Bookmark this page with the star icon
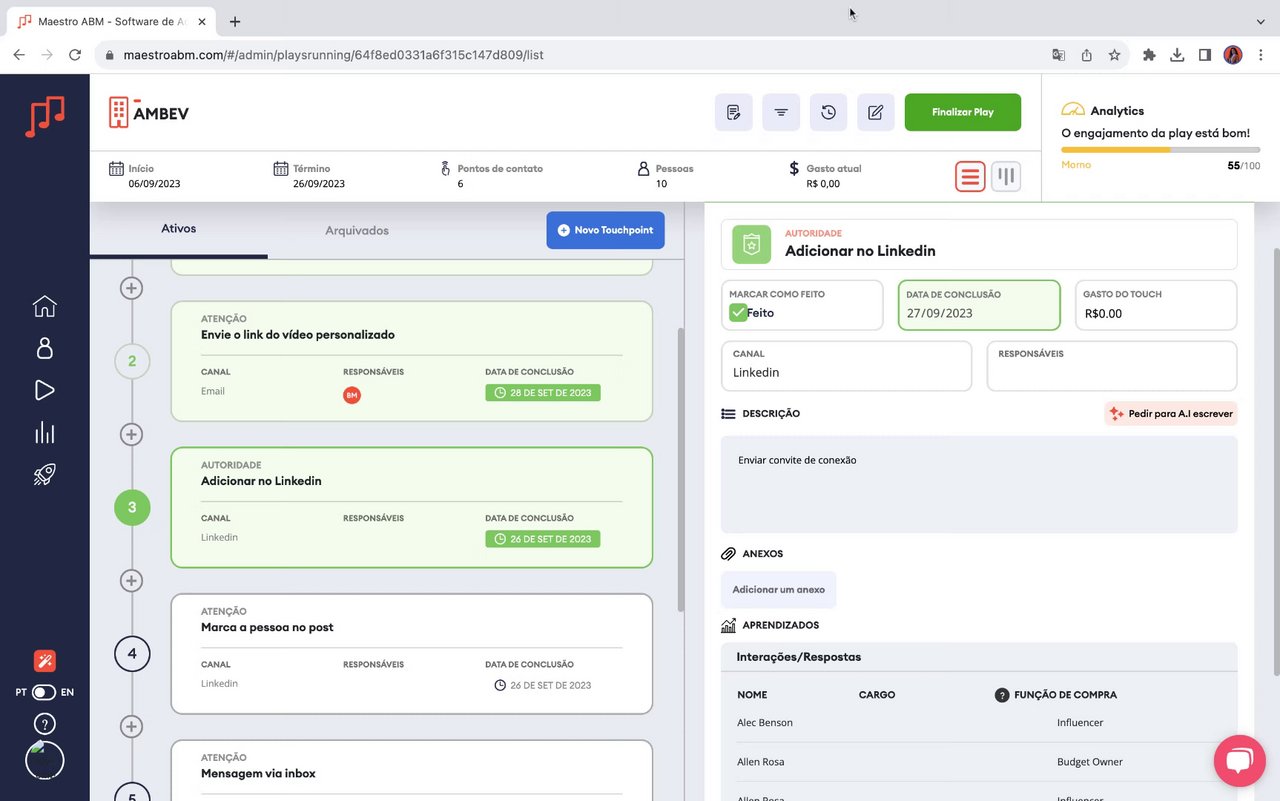 (x=1114, y=55)
